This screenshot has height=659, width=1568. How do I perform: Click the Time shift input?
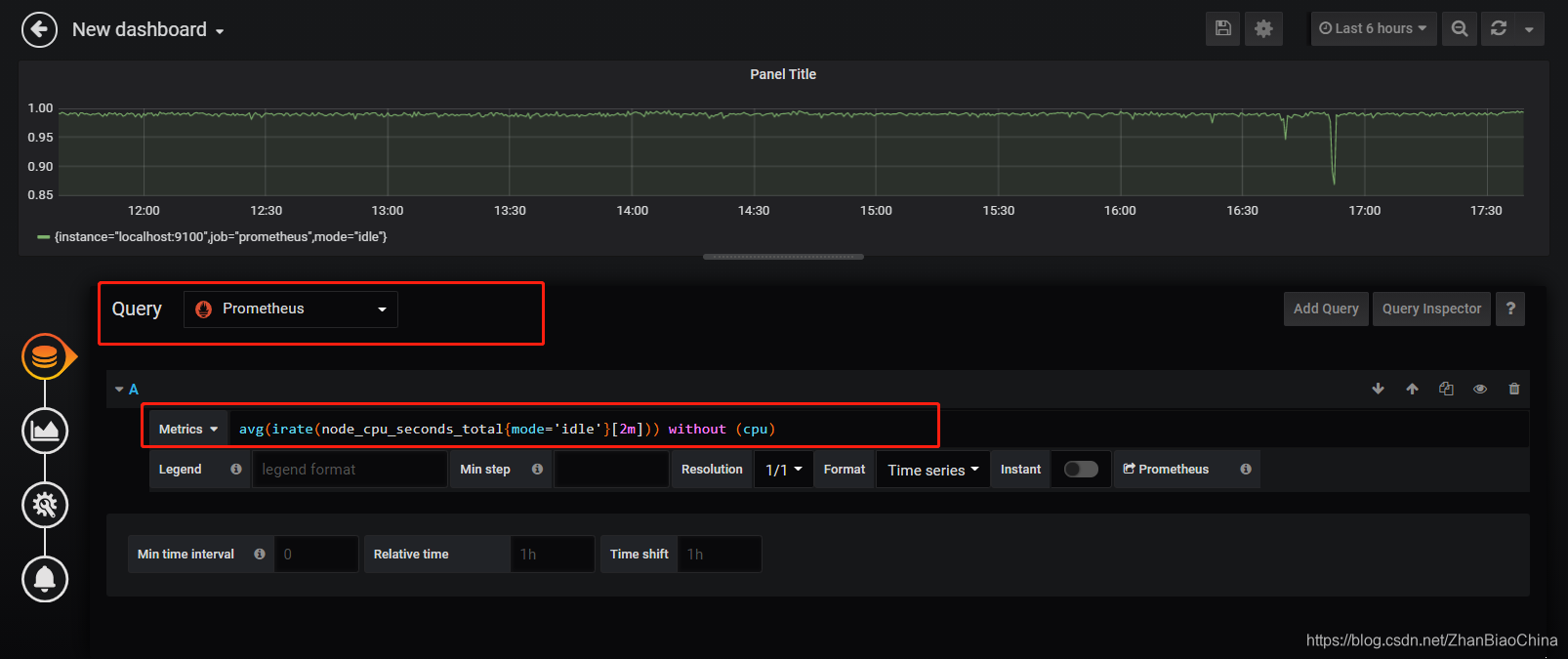[x=720, y=554]
